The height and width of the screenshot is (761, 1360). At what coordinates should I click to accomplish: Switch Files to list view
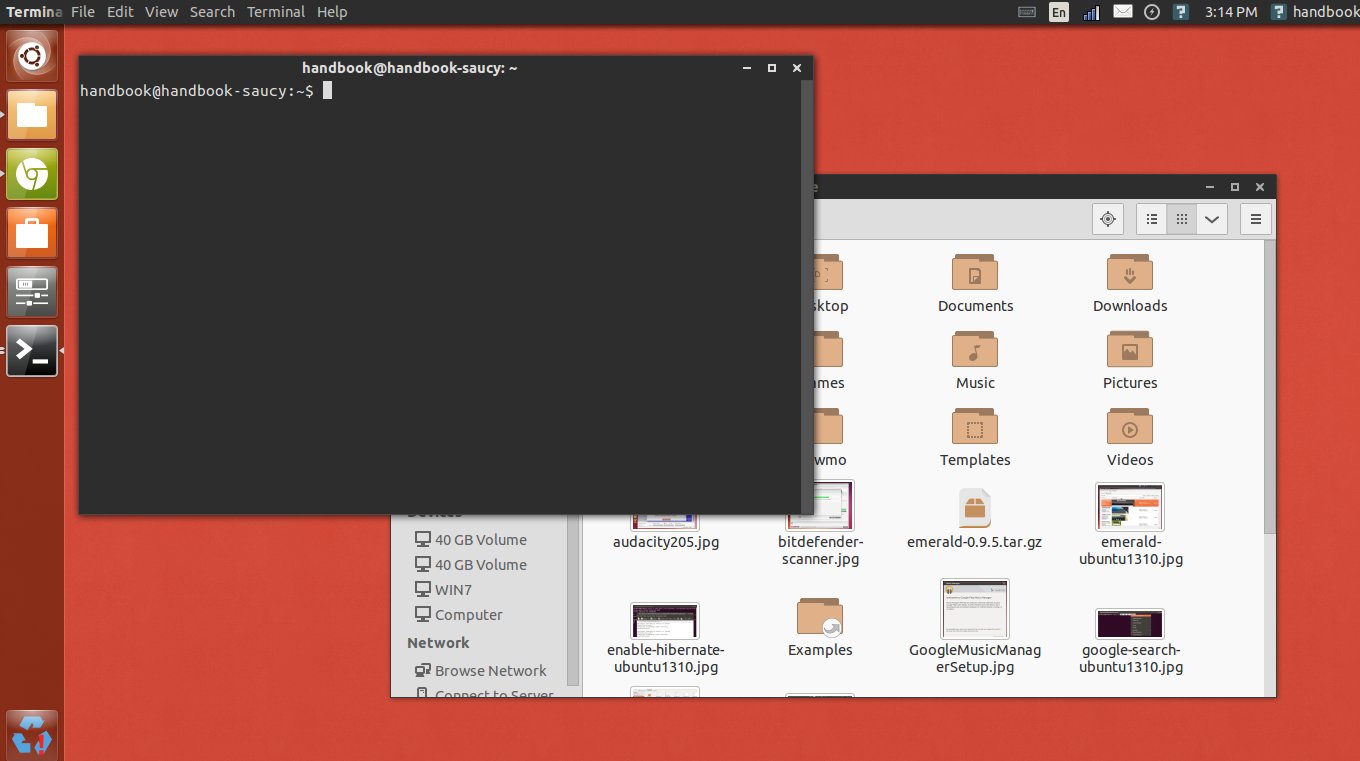click(x=1152, y=219)
